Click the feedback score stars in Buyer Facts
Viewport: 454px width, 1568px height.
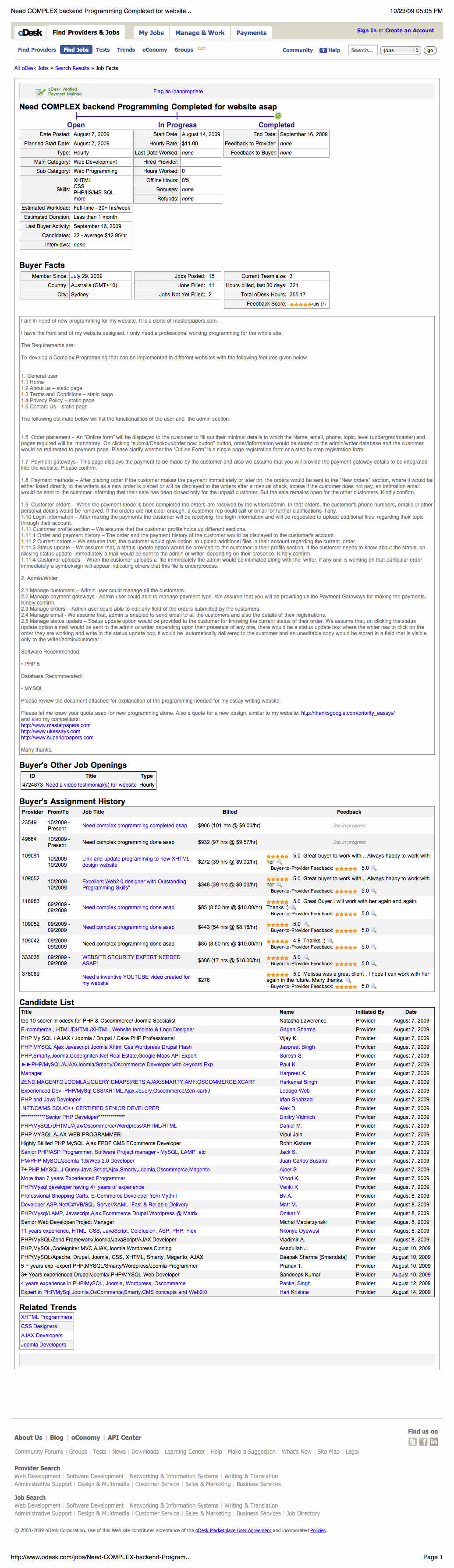[x=300, y=304]
